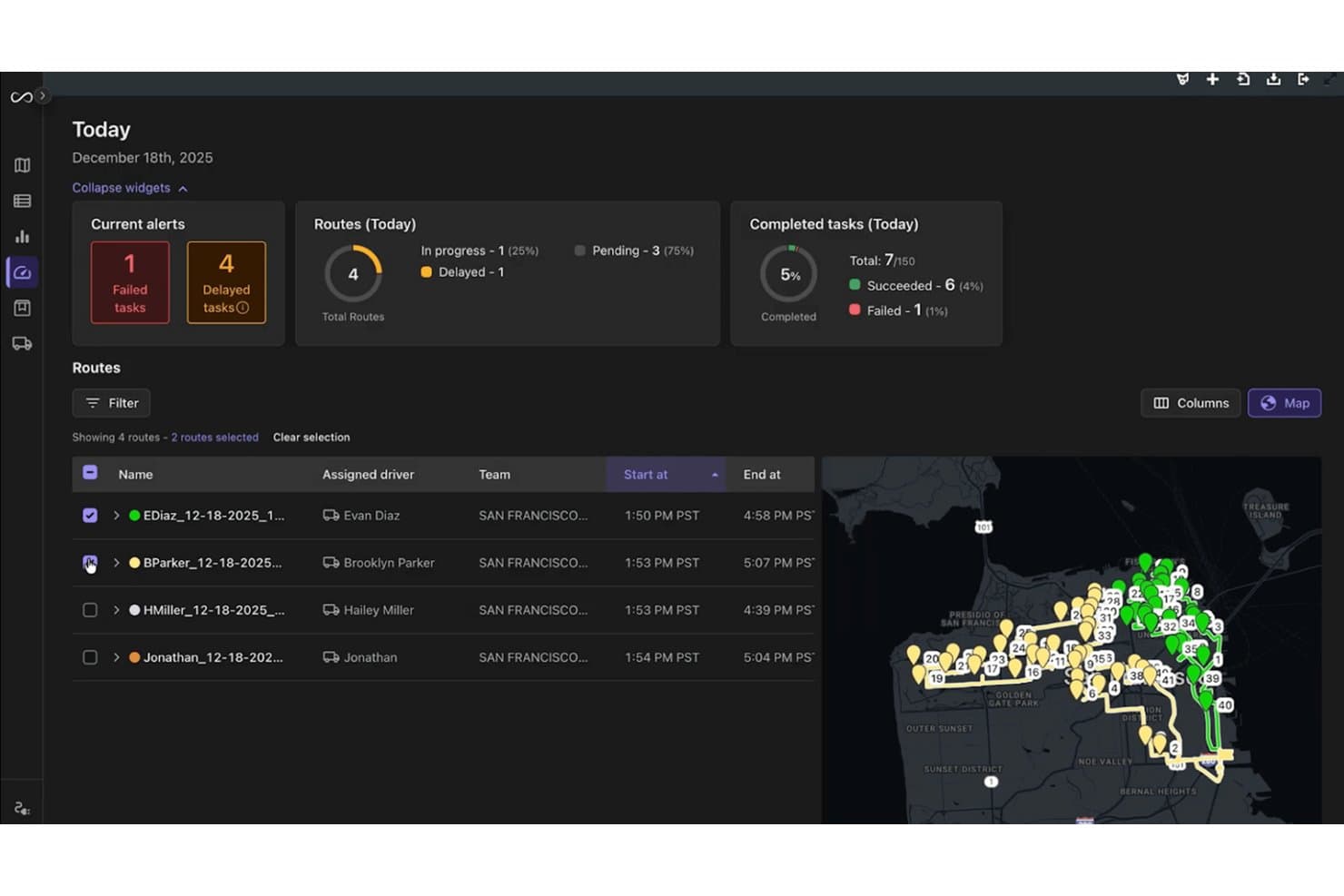Open the Failed tasks alert card

tap(130, 282)
